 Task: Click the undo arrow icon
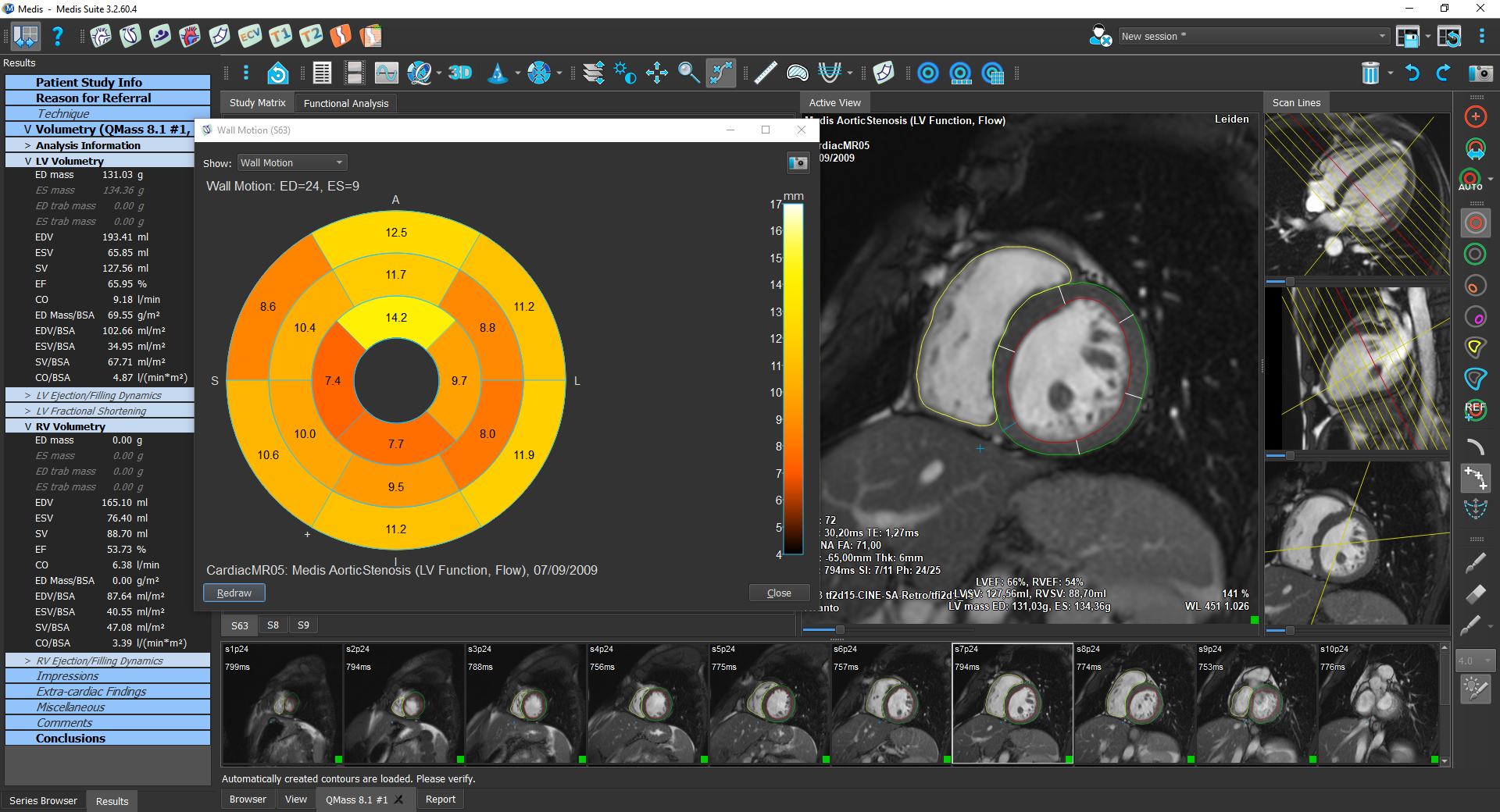[x=1412, y=73]
